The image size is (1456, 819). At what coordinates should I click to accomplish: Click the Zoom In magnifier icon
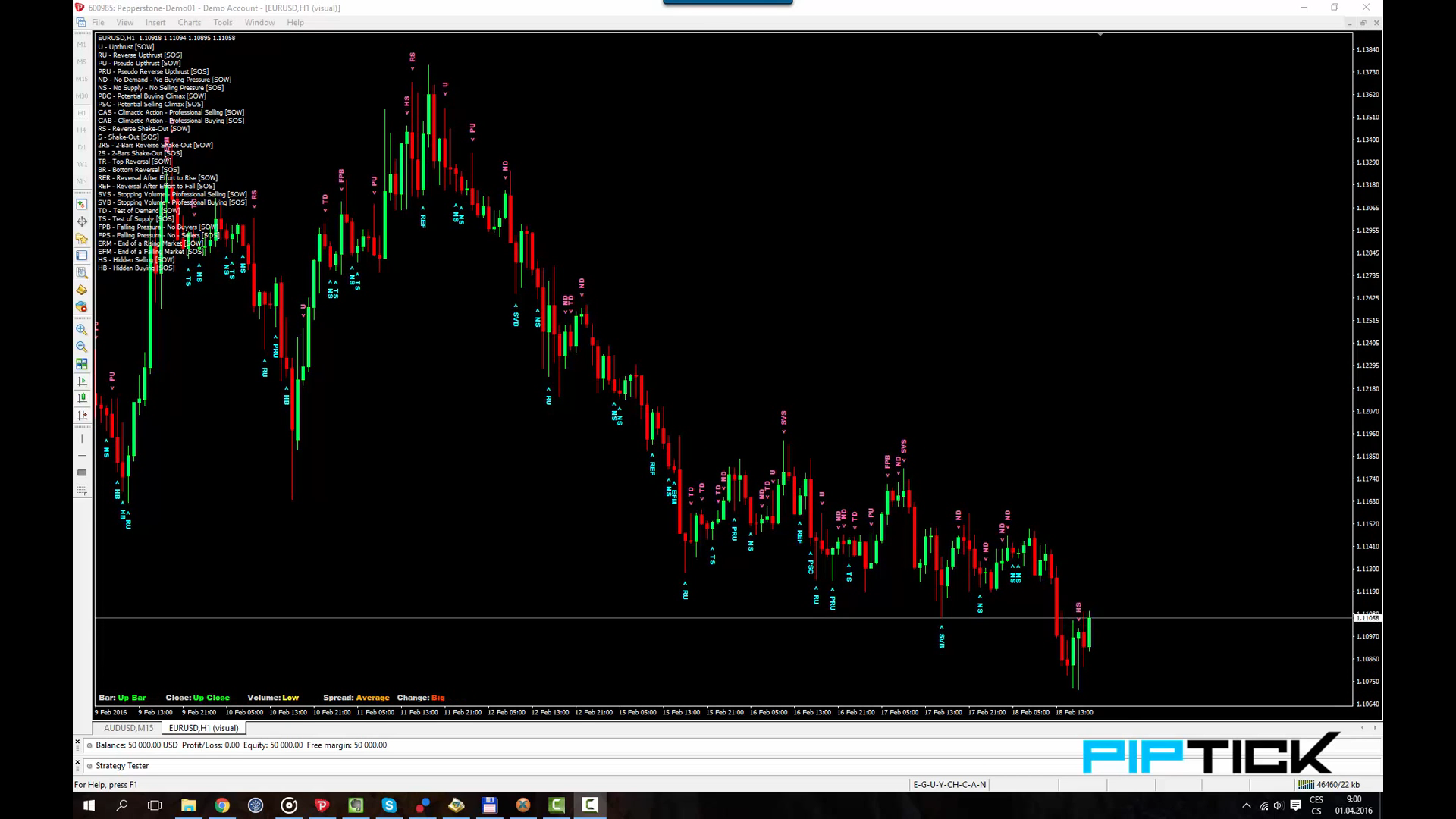(82, 330)
